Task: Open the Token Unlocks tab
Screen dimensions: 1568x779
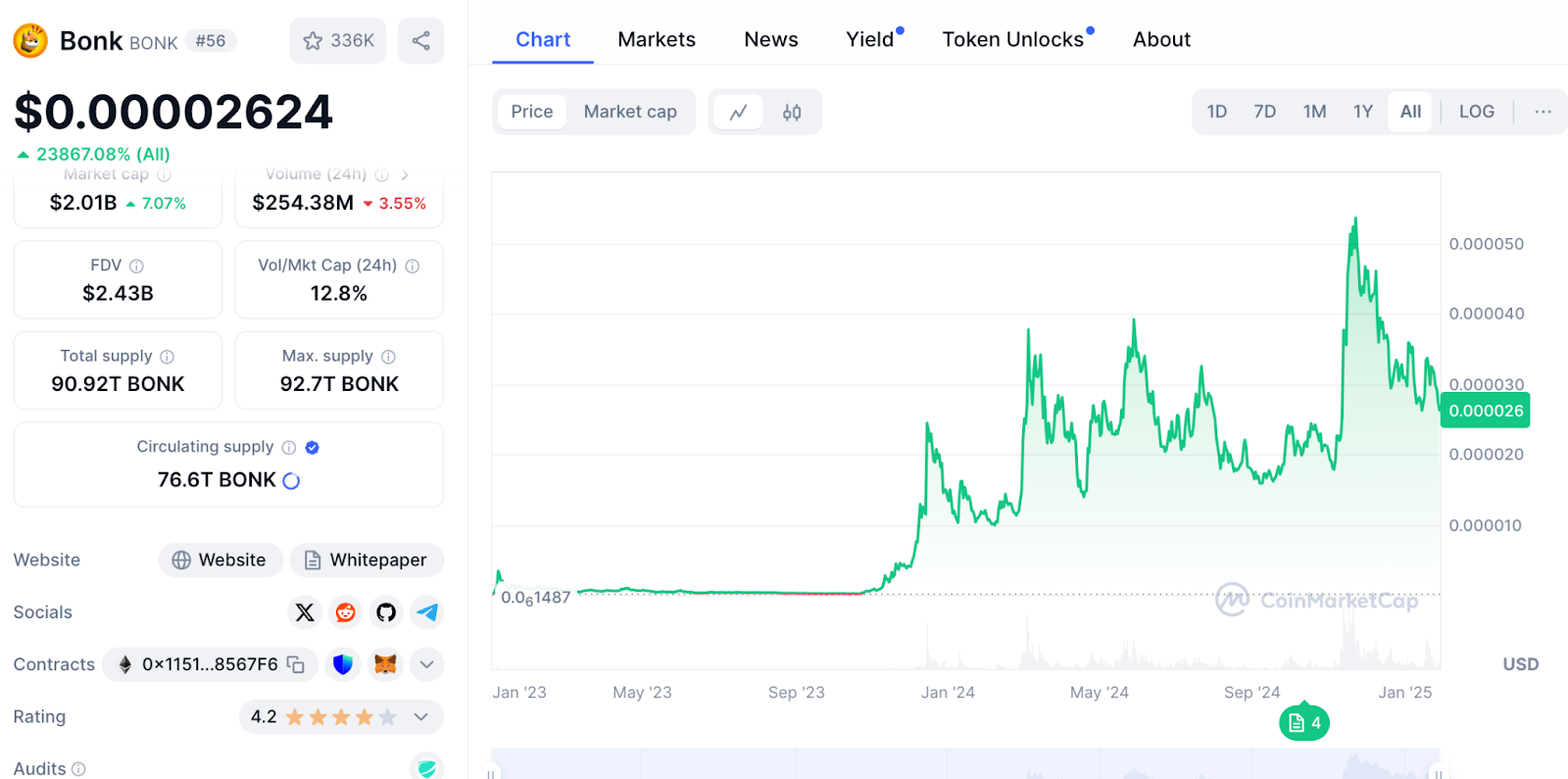Action: click(1013, 39)
